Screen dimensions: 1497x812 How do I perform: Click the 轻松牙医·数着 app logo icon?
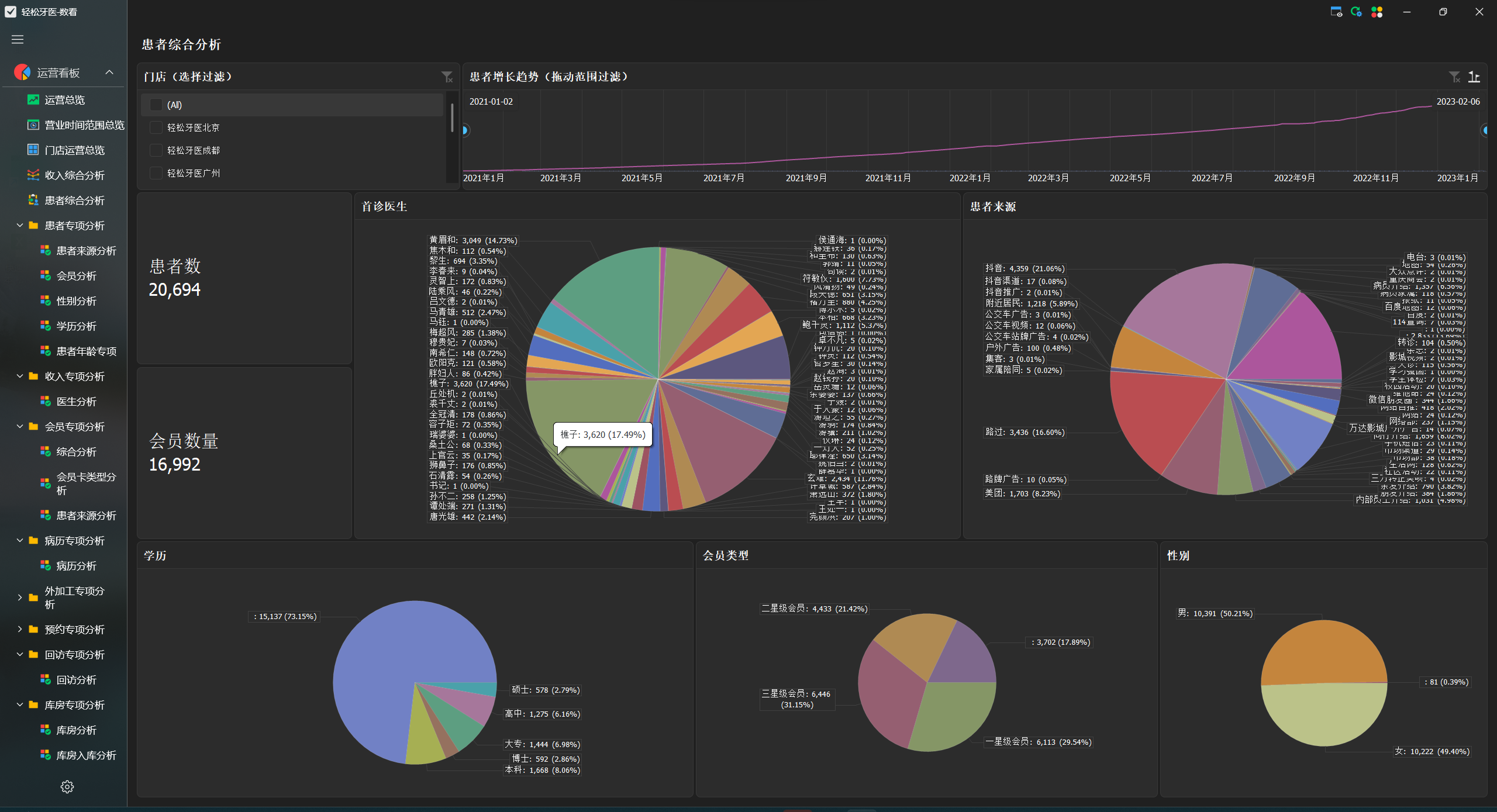[11, 12]
